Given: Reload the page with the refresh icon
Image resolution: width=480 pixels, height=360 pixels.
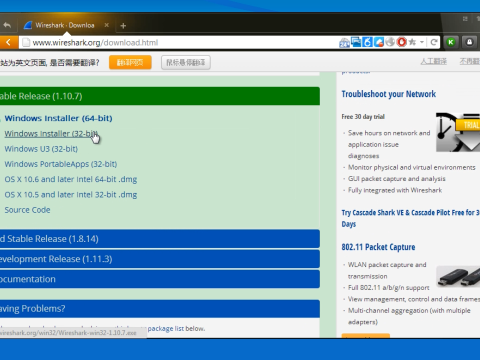Looking at the screenshot, I should click(x=434, y=42).
